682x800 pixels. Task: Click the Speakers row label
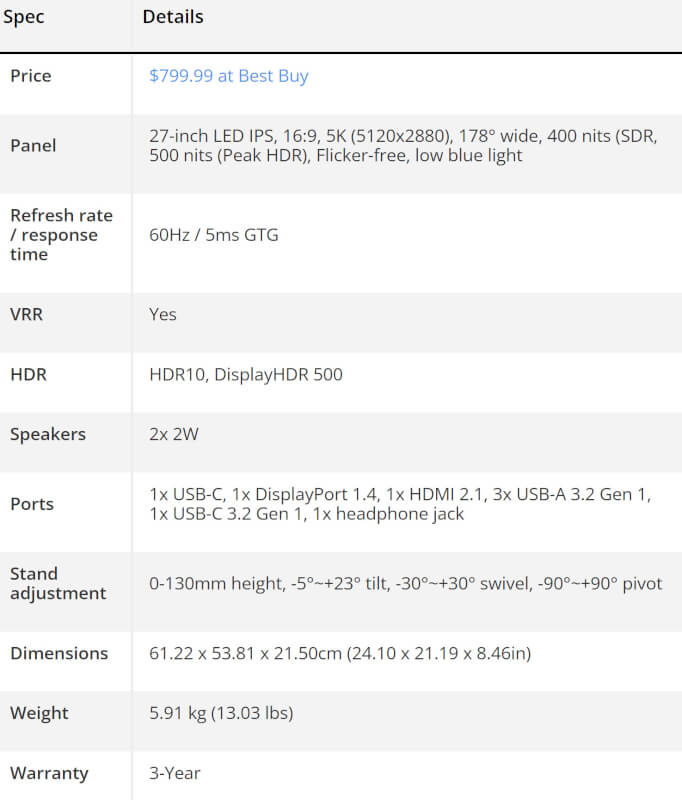pyautogui.click(x=48, y=434)
